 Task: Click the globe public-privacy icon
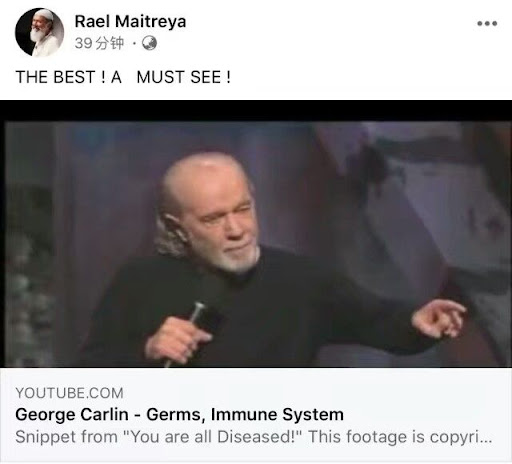(149, 43)
